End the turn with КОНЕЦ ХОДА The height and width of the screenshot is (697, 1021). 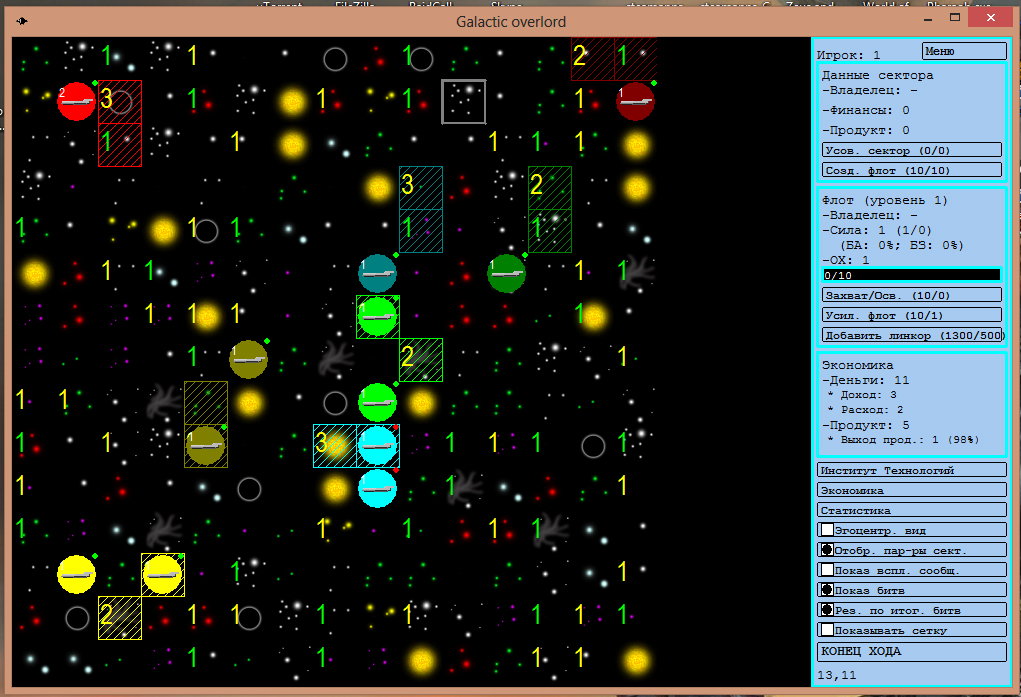tap(912, 651)
